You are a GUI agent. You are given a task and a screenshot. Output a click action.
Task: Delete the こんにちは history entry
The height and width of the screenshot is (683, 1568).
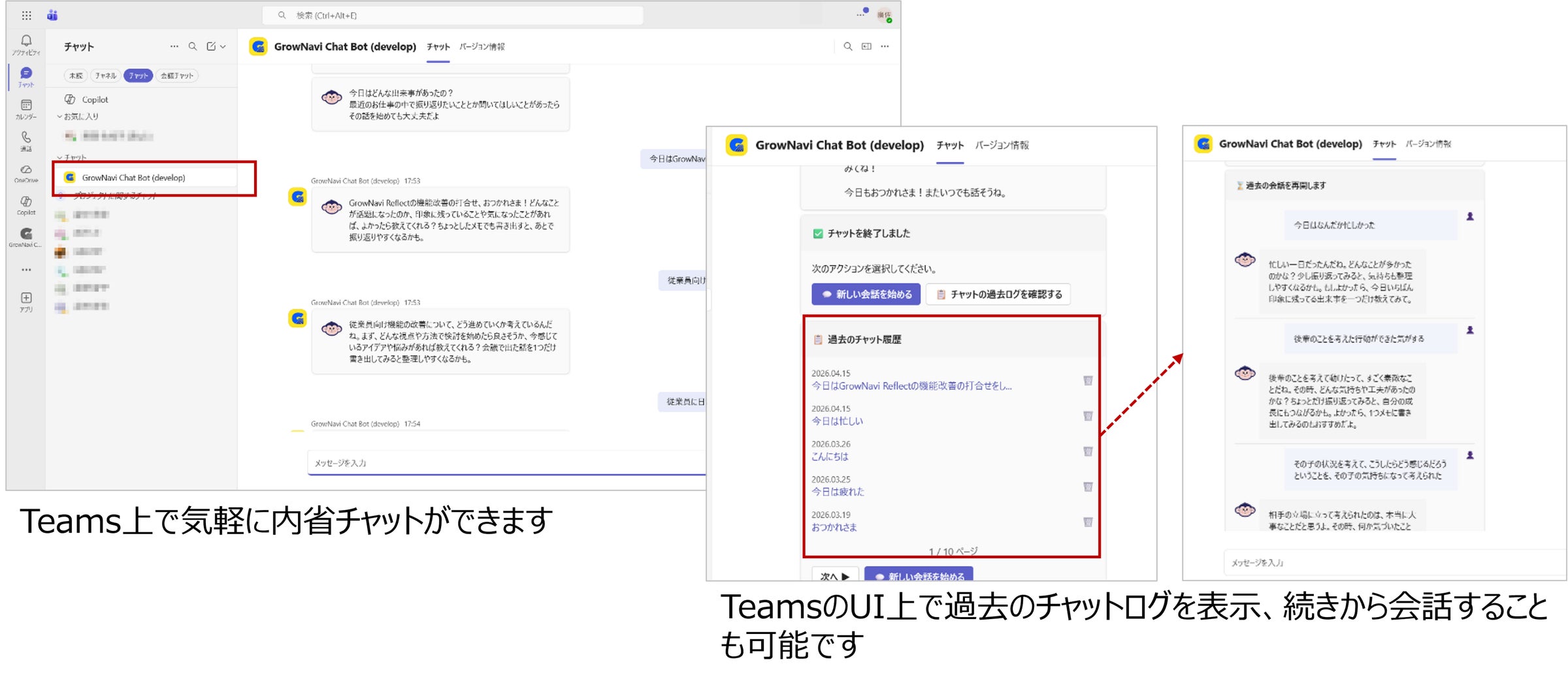[x=1088, y=451]
